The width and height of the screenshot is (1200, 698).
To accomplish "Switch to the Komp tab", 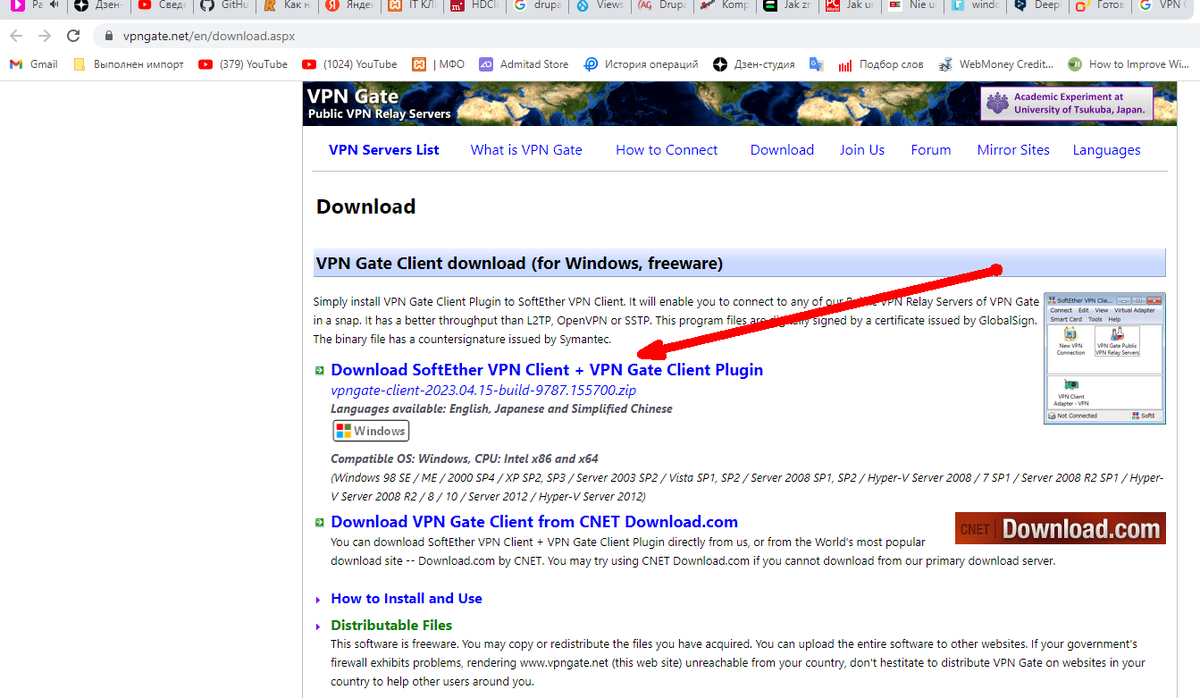I will (726, 6).
